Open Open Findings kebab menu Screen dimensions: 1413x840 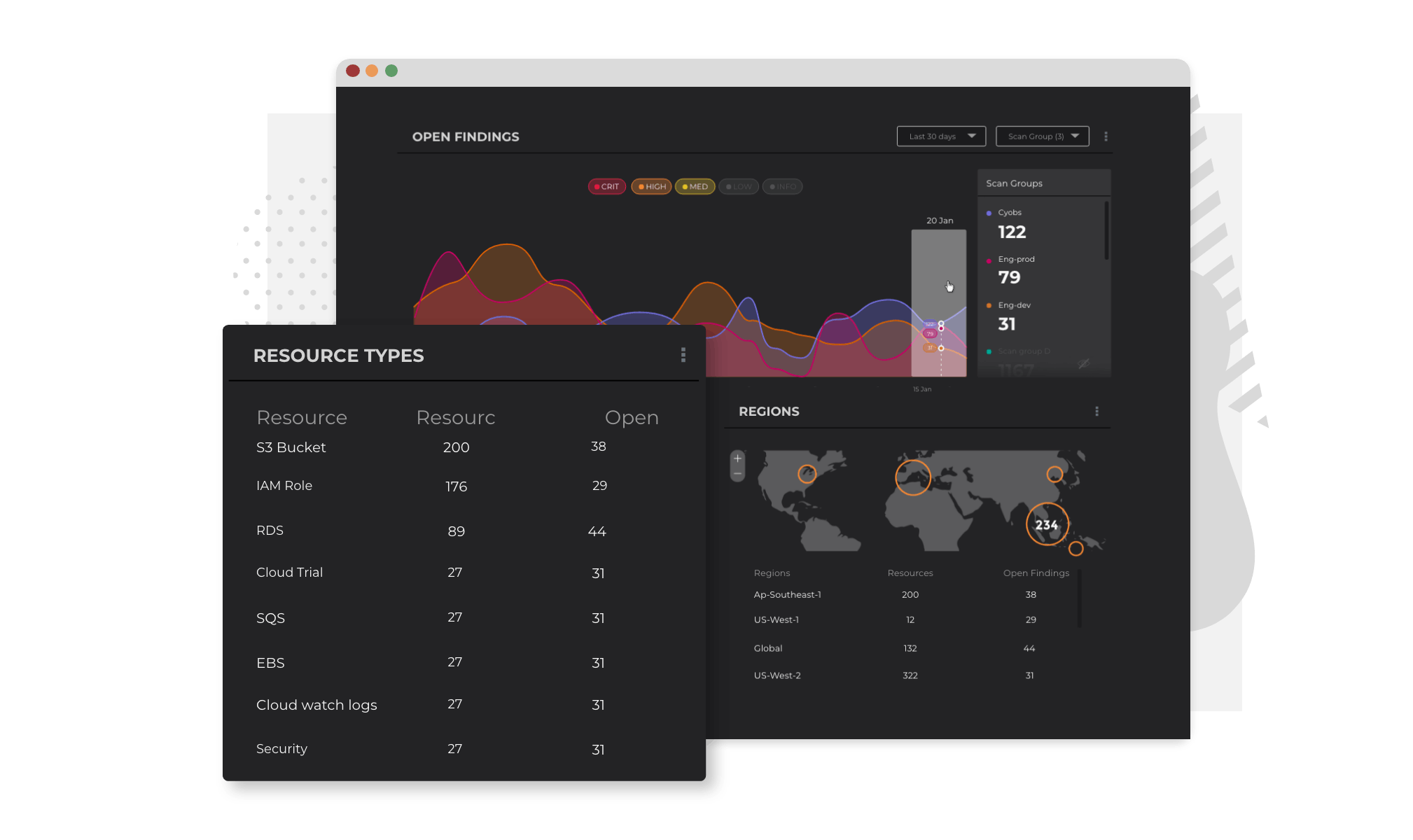pos(1106,136)
